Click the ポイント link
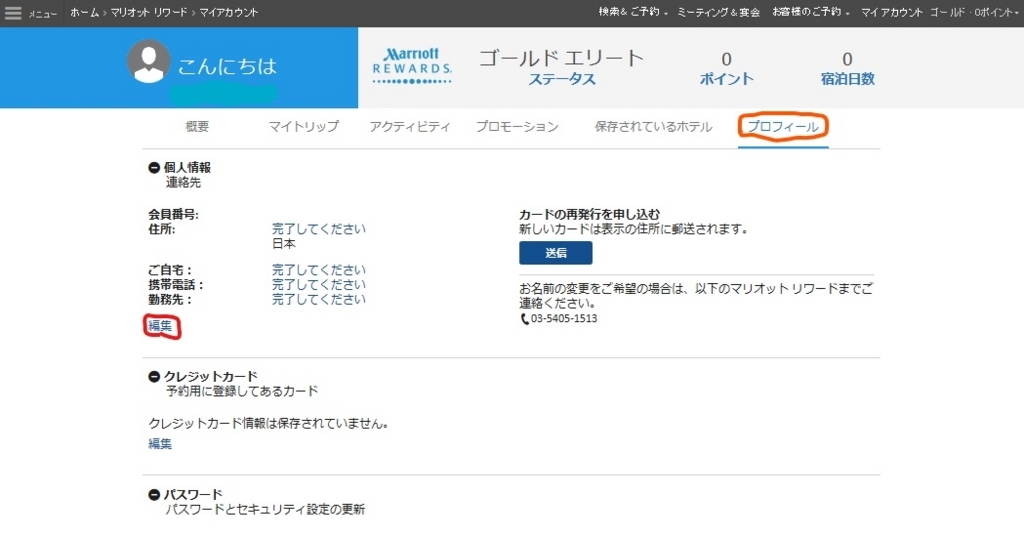Screen dimensions: 1024x537 click(726, 79)
